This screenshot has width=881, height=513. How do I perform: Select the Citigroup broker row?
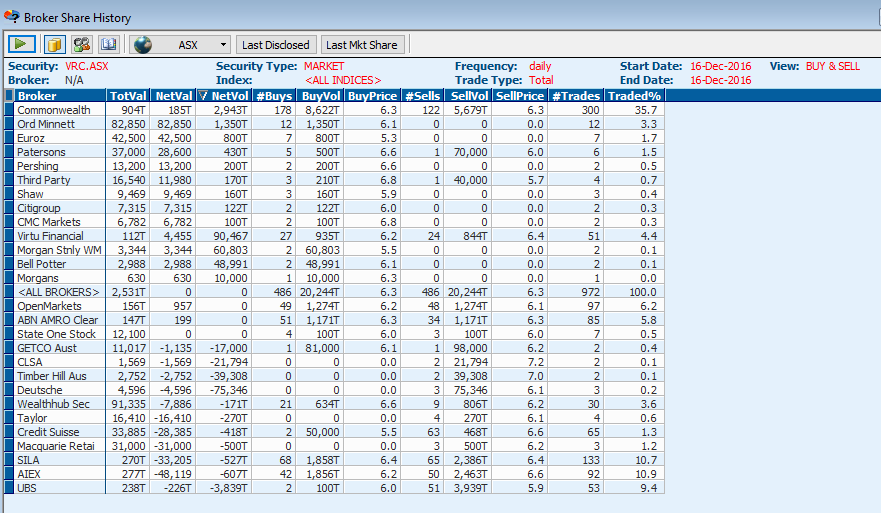[335, 208]
